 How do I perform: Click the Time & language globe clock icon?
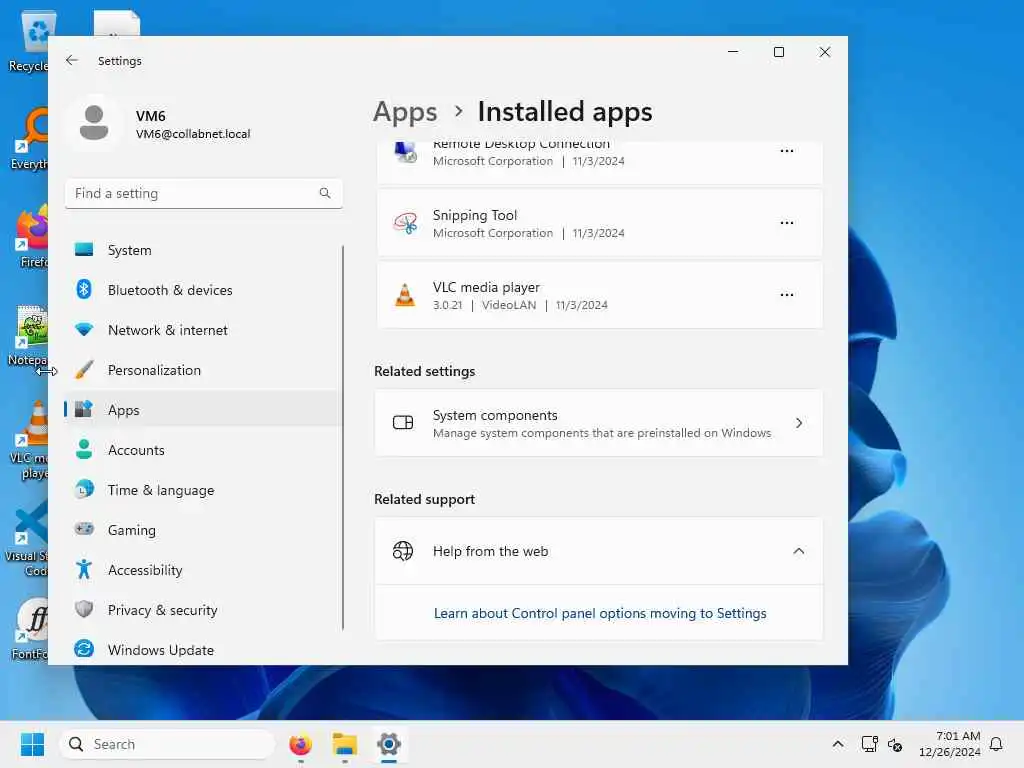click(84, 489)
